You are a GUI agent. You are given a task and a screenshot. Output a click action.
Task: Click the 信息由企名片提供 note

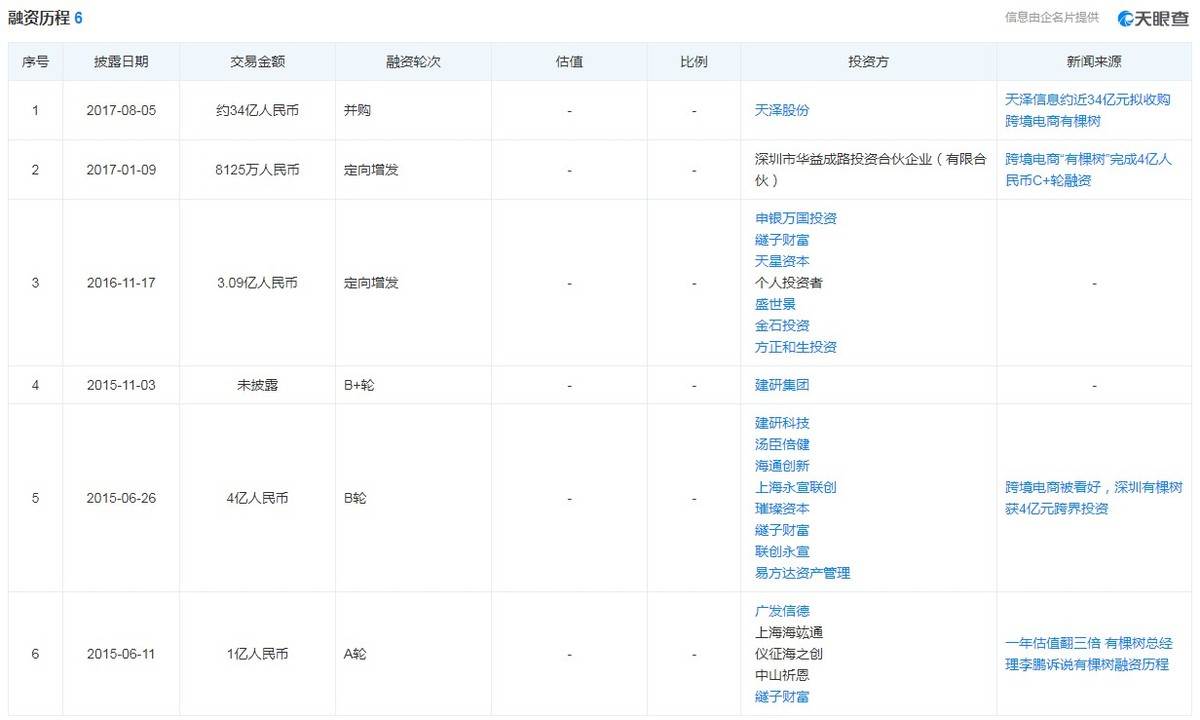1052,18
